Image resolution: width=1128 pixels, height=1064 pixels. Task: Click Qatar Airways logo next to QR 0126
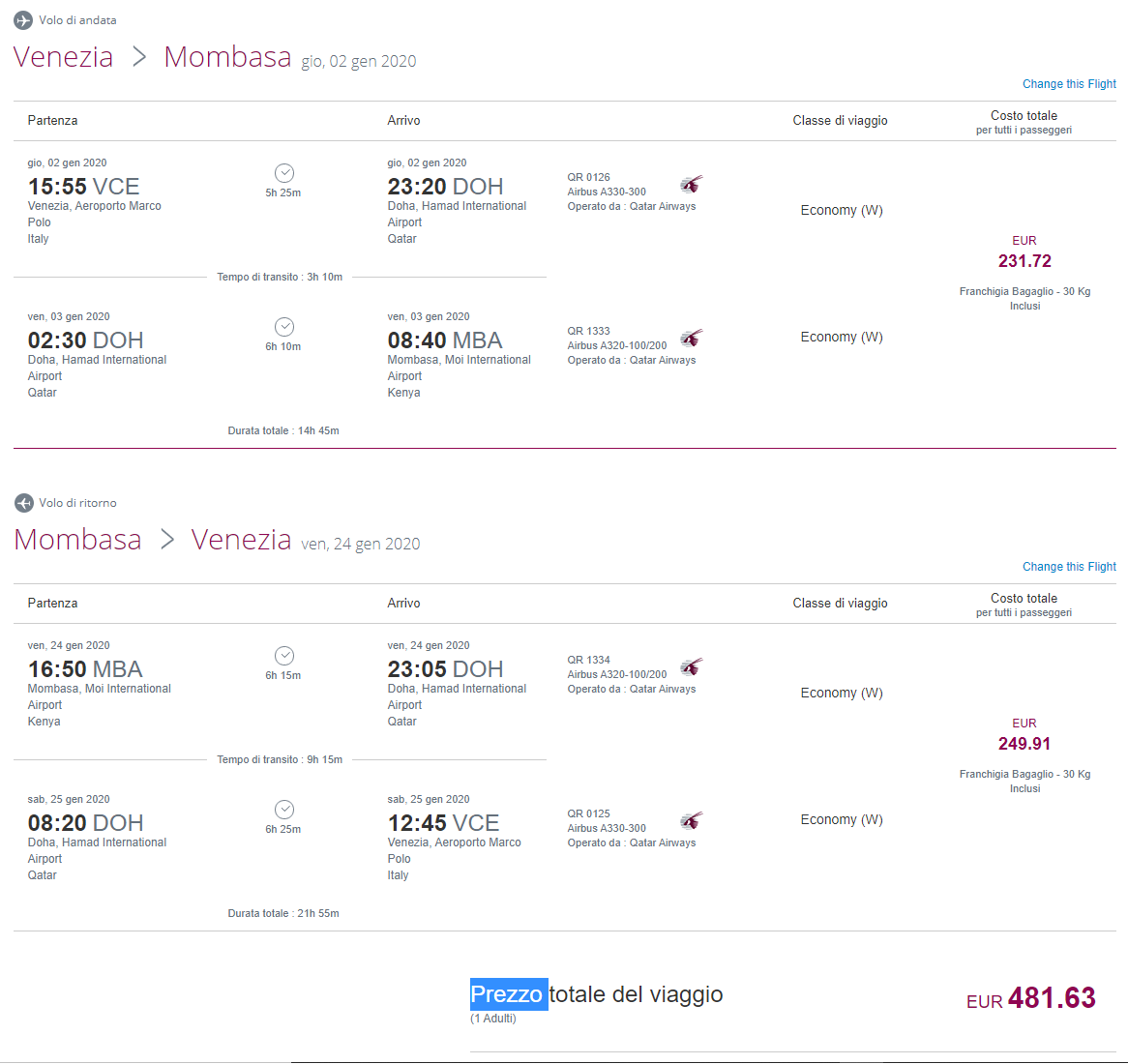(692, 185)
